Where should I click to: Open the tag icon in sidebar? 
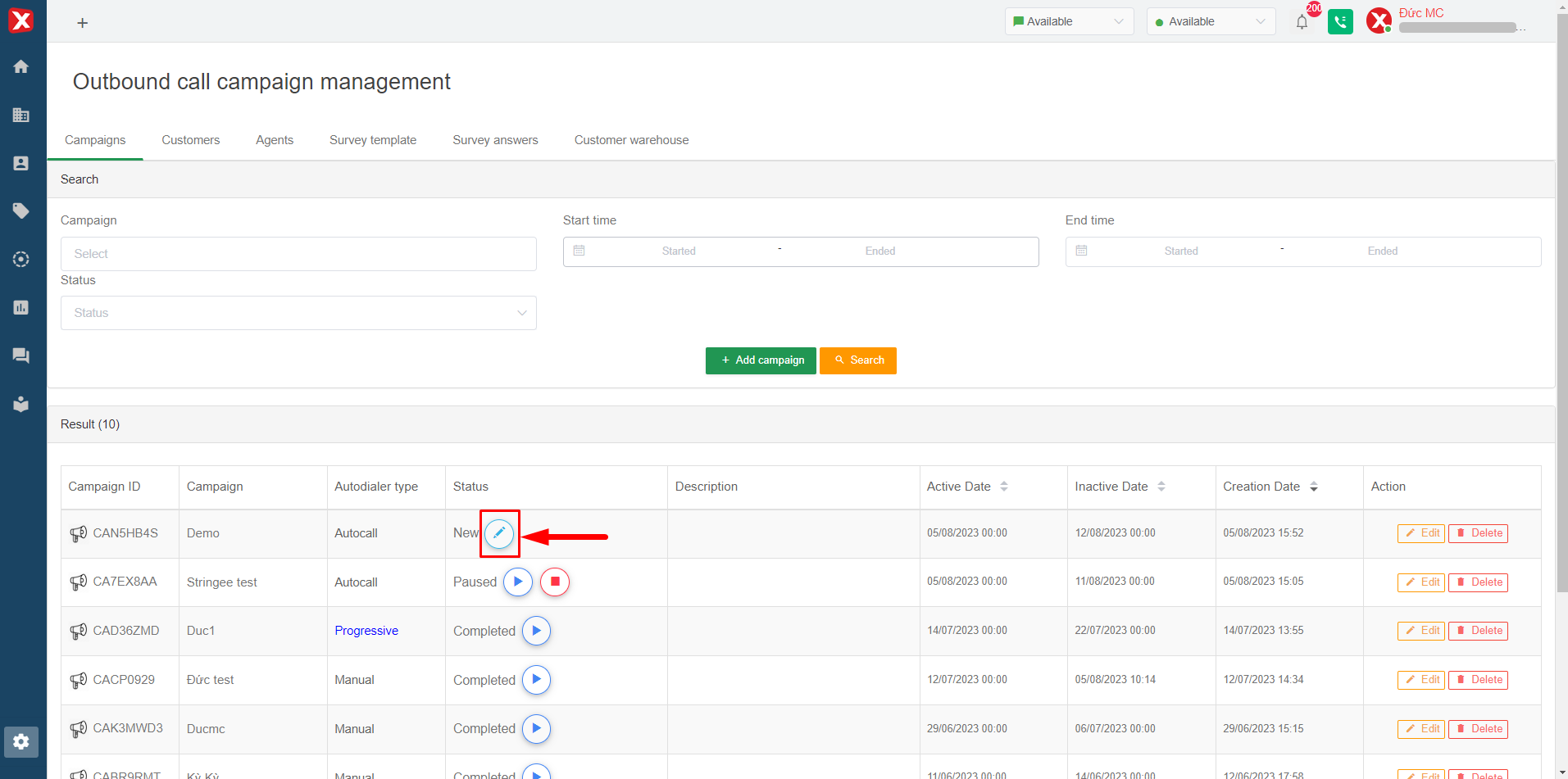21,211
